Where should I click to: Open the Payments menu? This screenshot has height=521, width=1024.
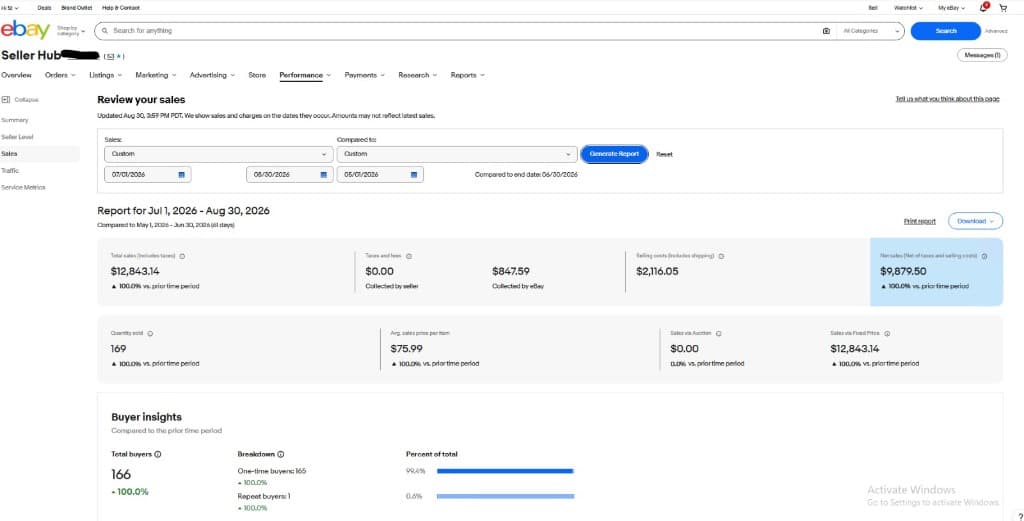364,75
